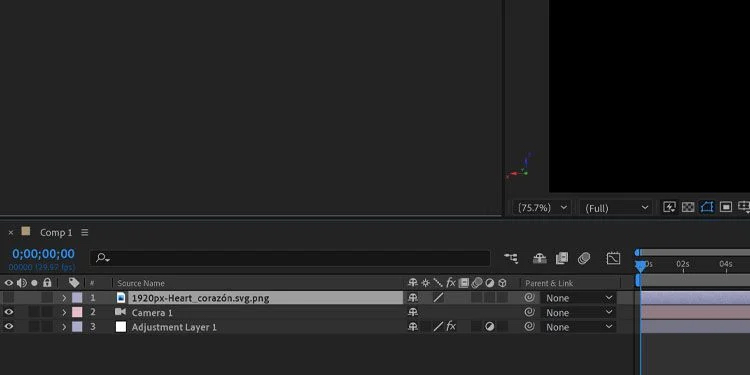Open the Comp 1 panel menu

click(x=85, y=232)
